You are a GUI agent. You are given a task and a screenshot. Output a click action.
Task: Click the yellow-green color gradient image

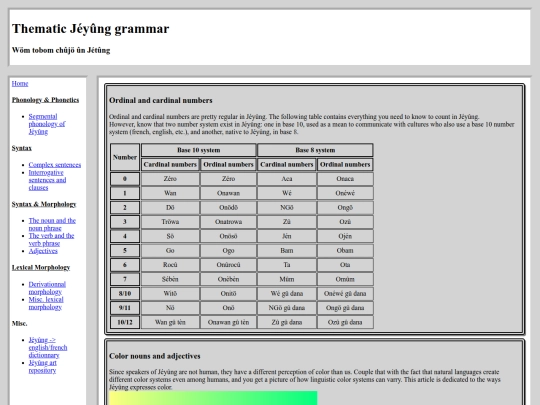pos(213,398)
